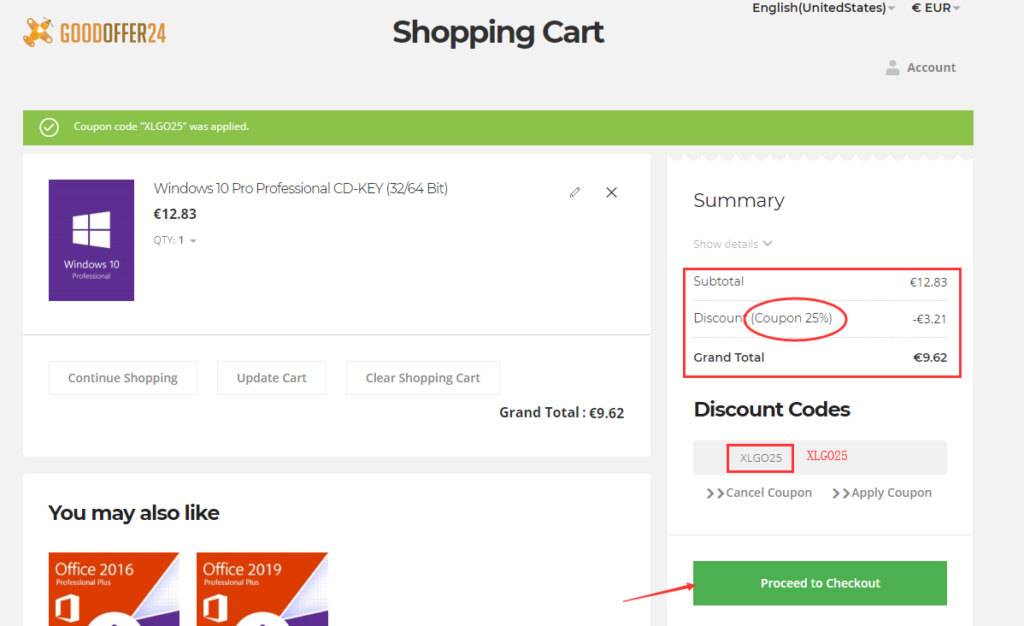Click Continue Shopping button
The image size is (1024, 626).
123,378
